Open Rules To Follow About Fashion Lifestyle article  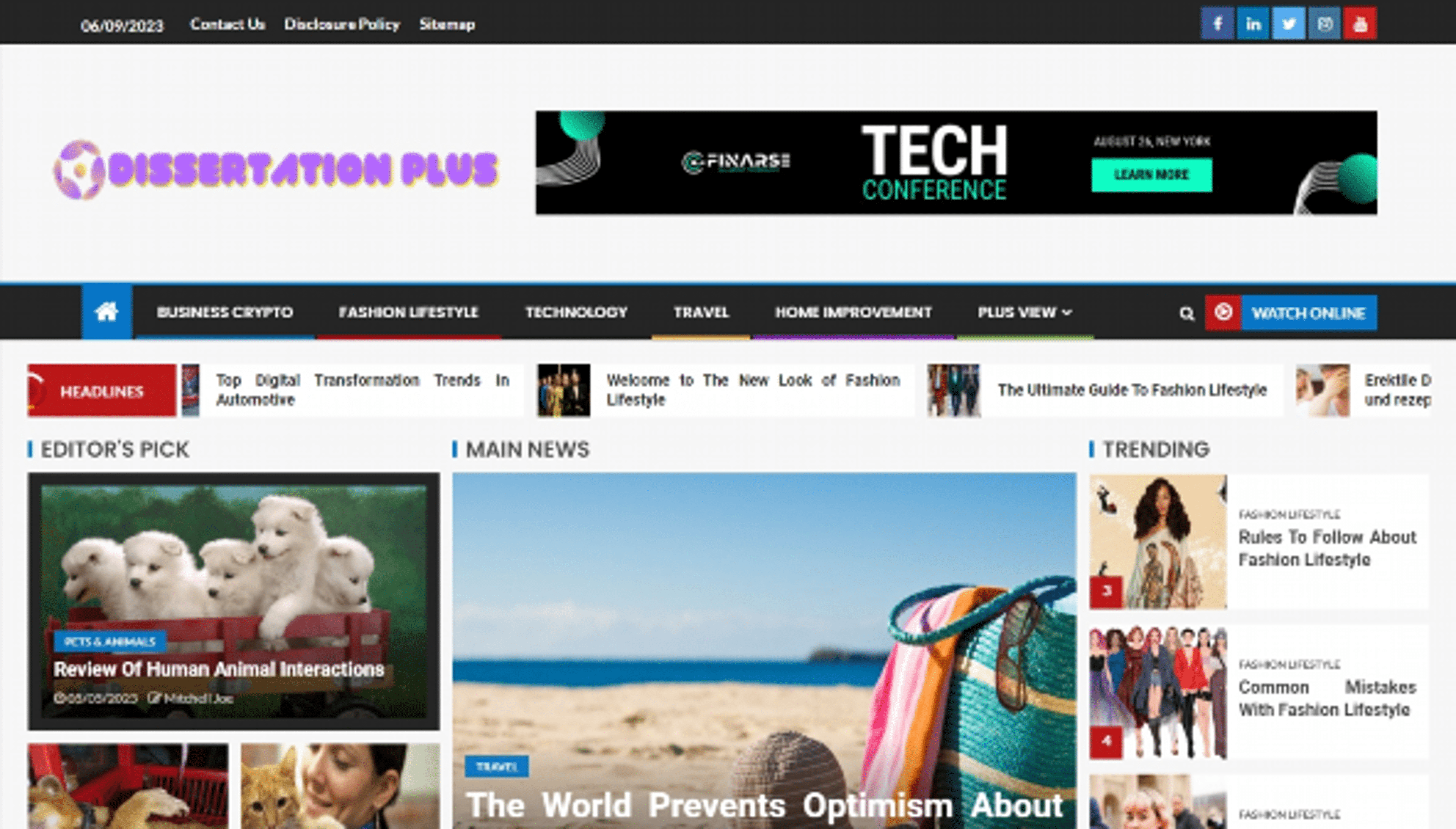click(1327, 548)
